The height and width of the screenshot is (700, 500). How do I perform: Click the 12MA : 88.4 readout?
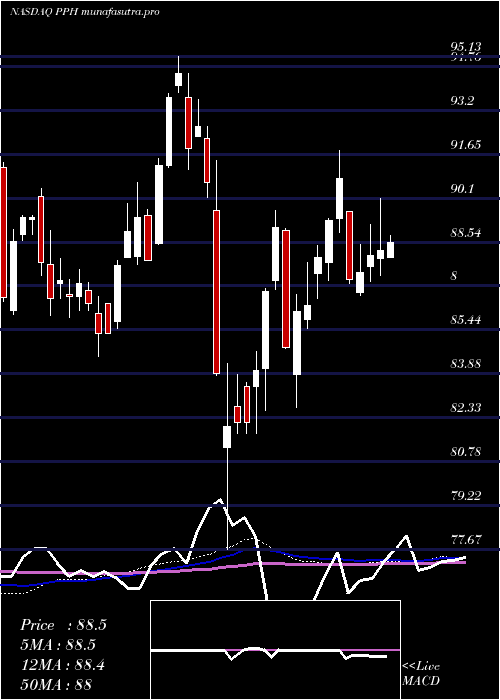pyautogui.click(x=62, y=665)
